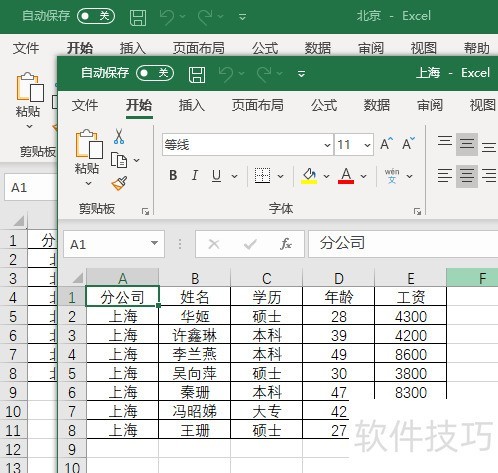Open the font size 11 dropdown
Viewport: 498px width, 473px height.
367,145
